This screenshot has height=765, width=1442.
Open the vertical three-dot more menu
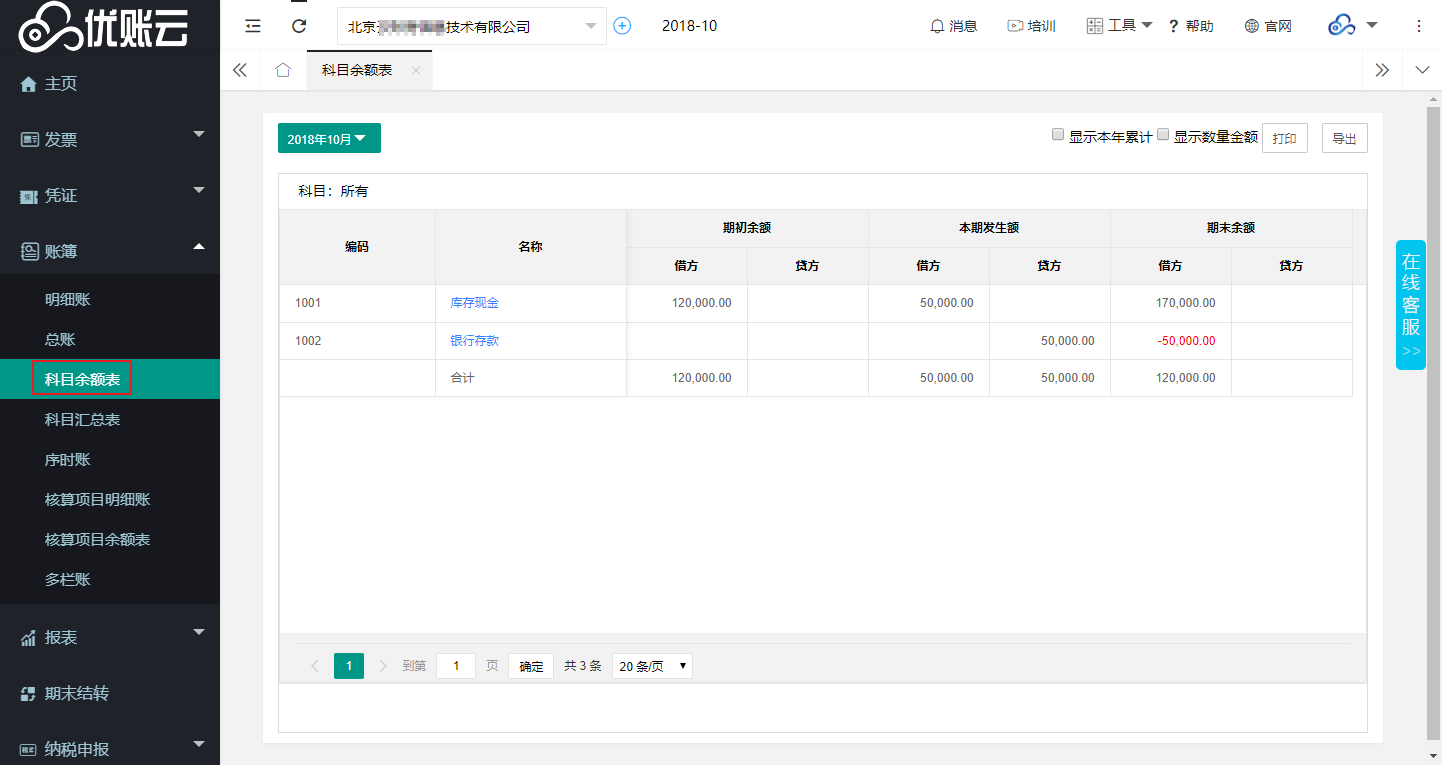click(1419, 26)
